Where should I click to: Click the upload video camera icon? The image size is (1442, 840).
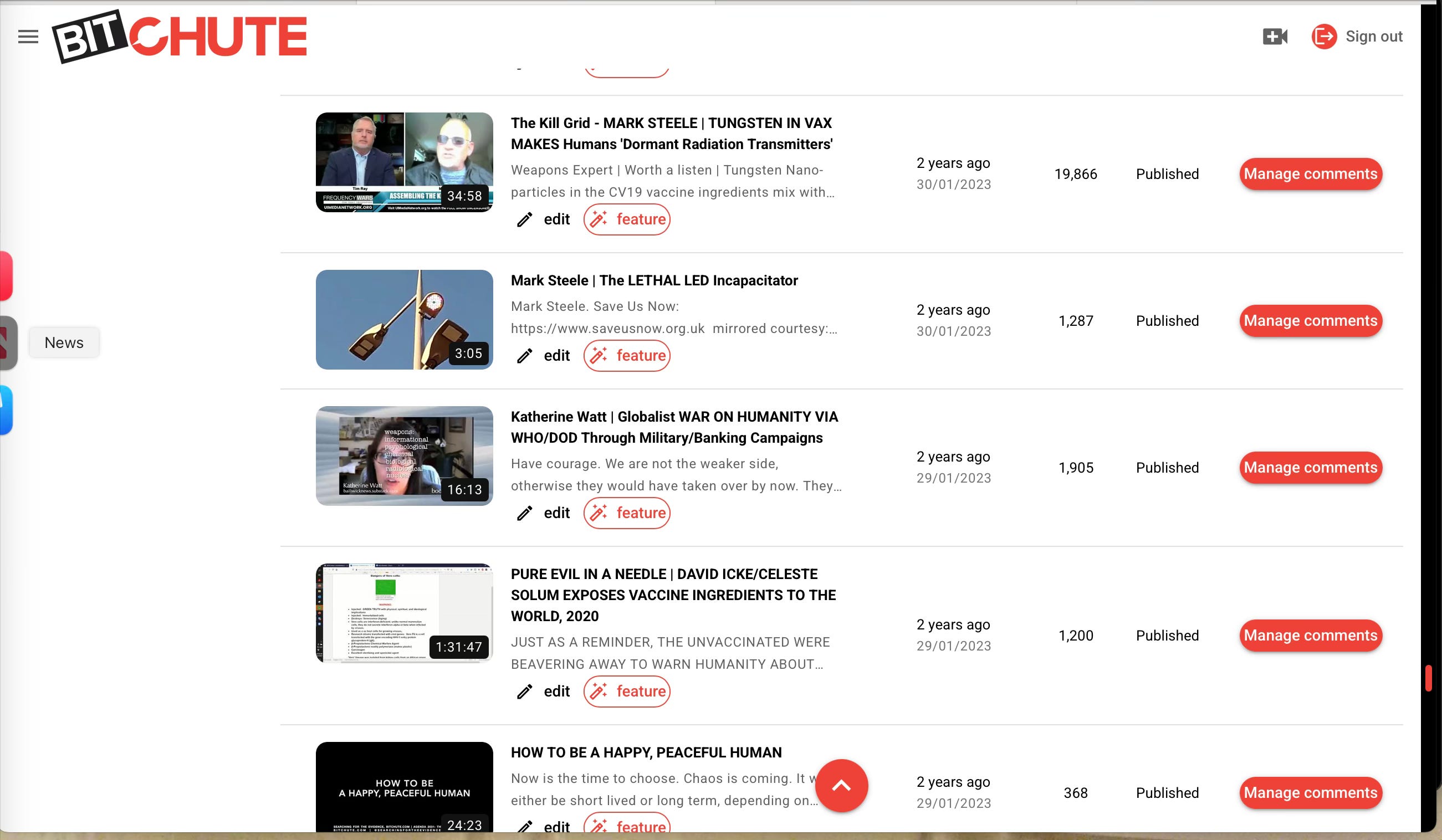[1275, 37]
